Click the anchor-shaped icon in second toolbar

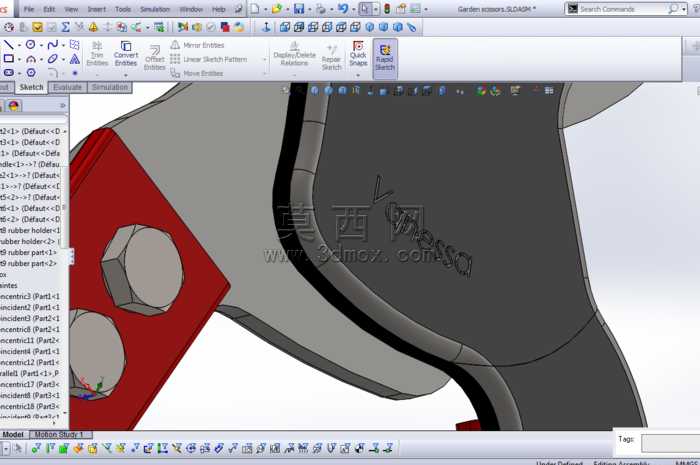point(266,27)
